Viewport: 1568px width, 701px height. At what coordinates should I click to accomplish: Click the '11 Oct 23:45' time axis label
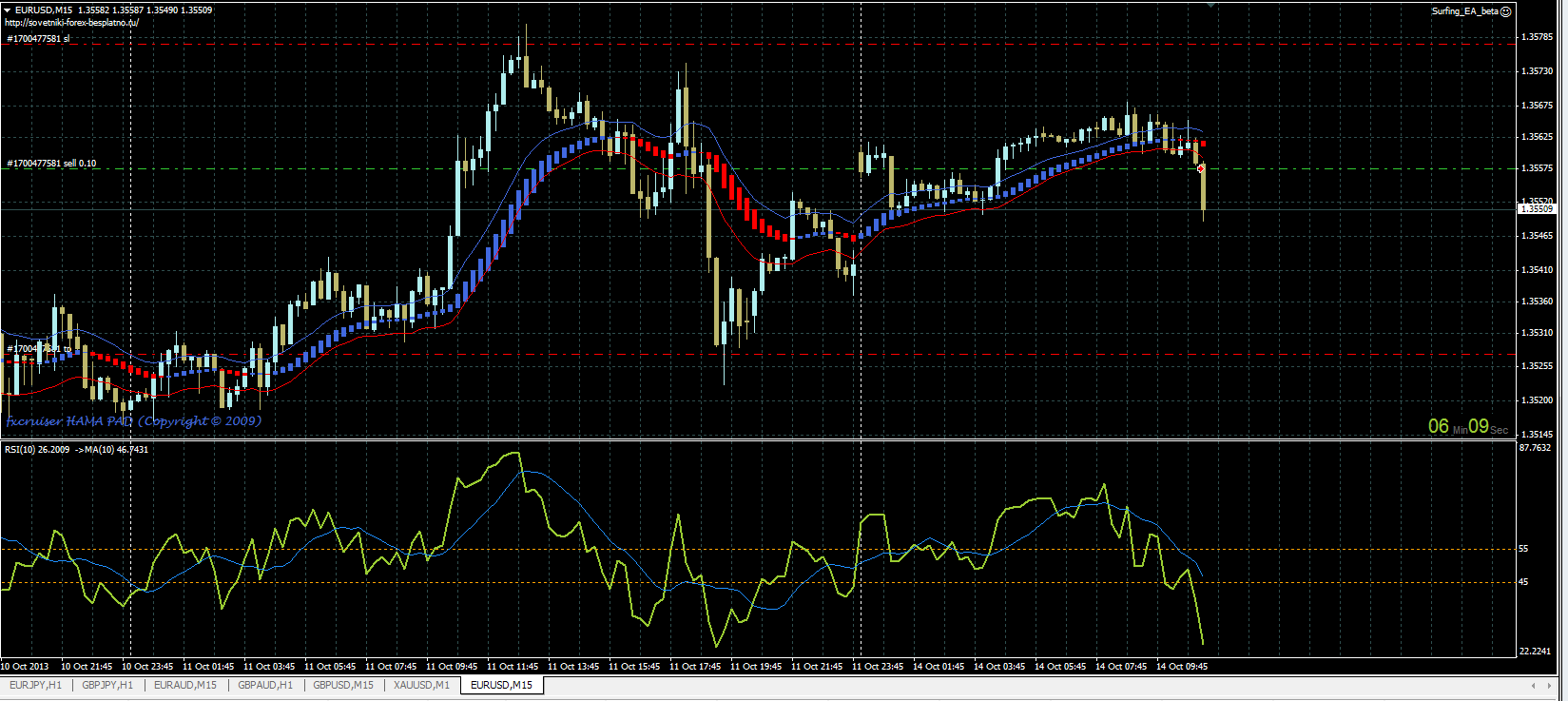[x=878, y=667]
